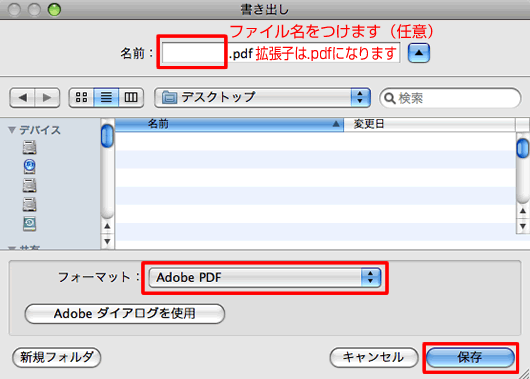Select the Time Machine backup disk in sidebar
Image resolution: width=530 pixels, height=379 pixels.
click(30, 223)
